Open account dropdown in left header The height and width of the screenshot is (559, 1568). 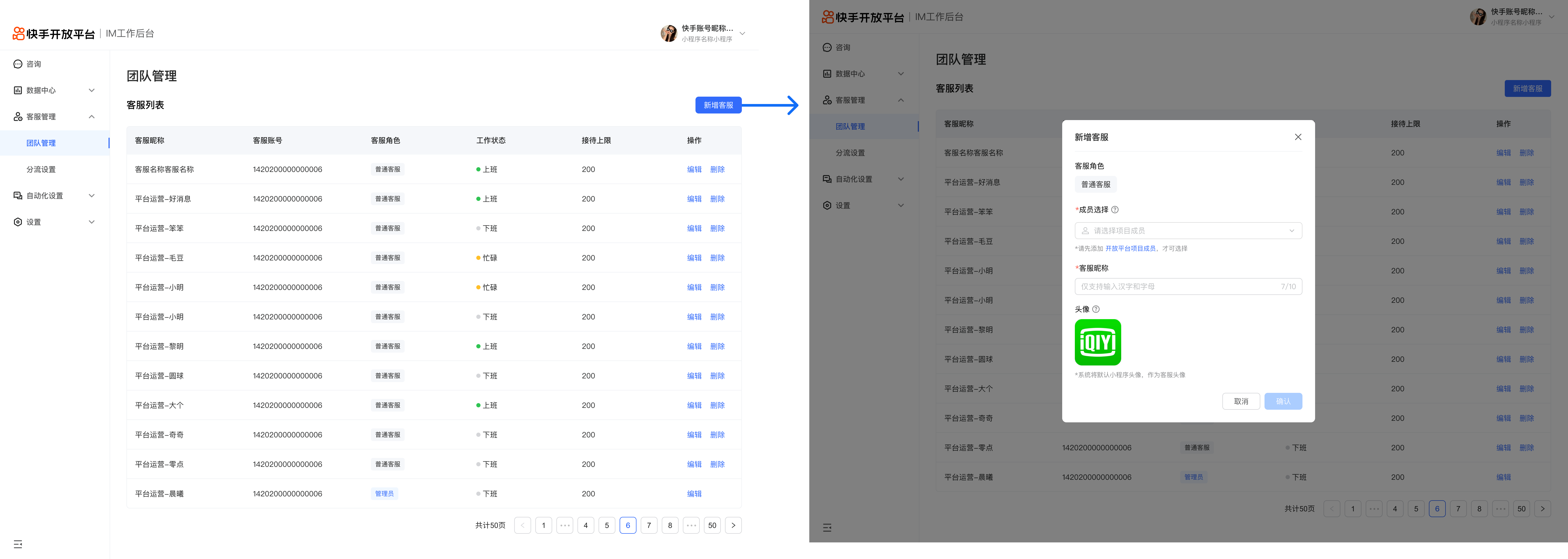742,33
